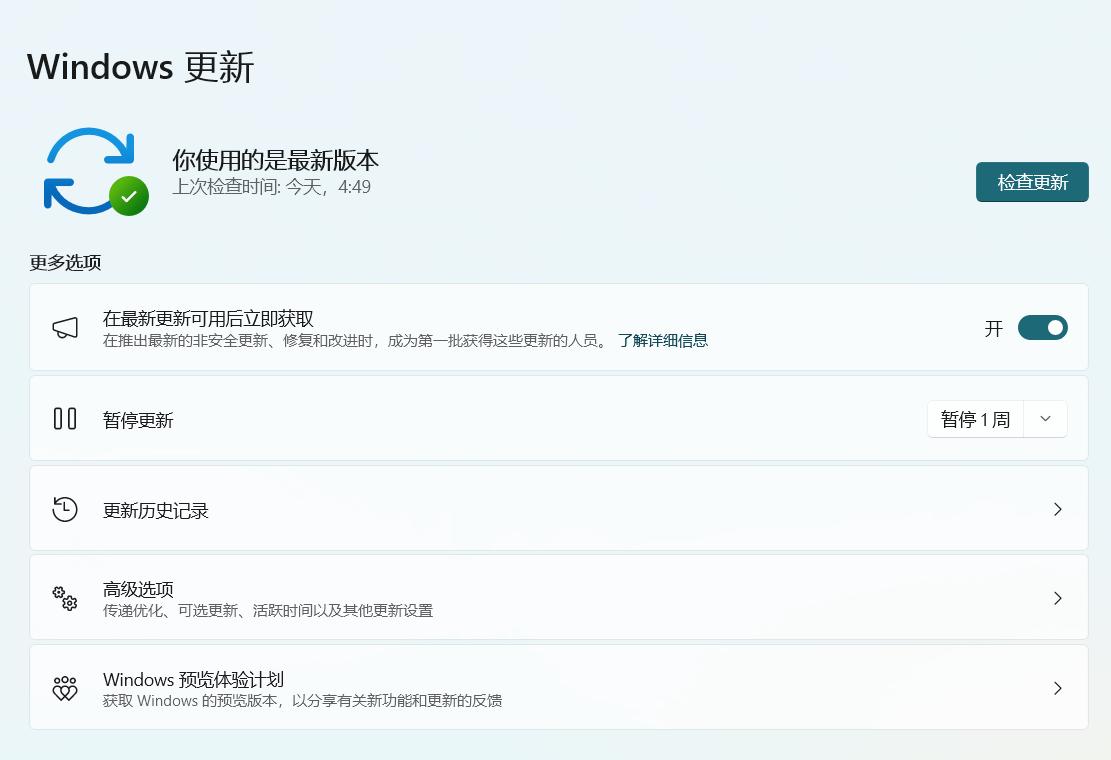Image resolution: width=1111 pixels, height=760 pixels.
Task: Click the 高级选项 title text
Action: (138, 589)
